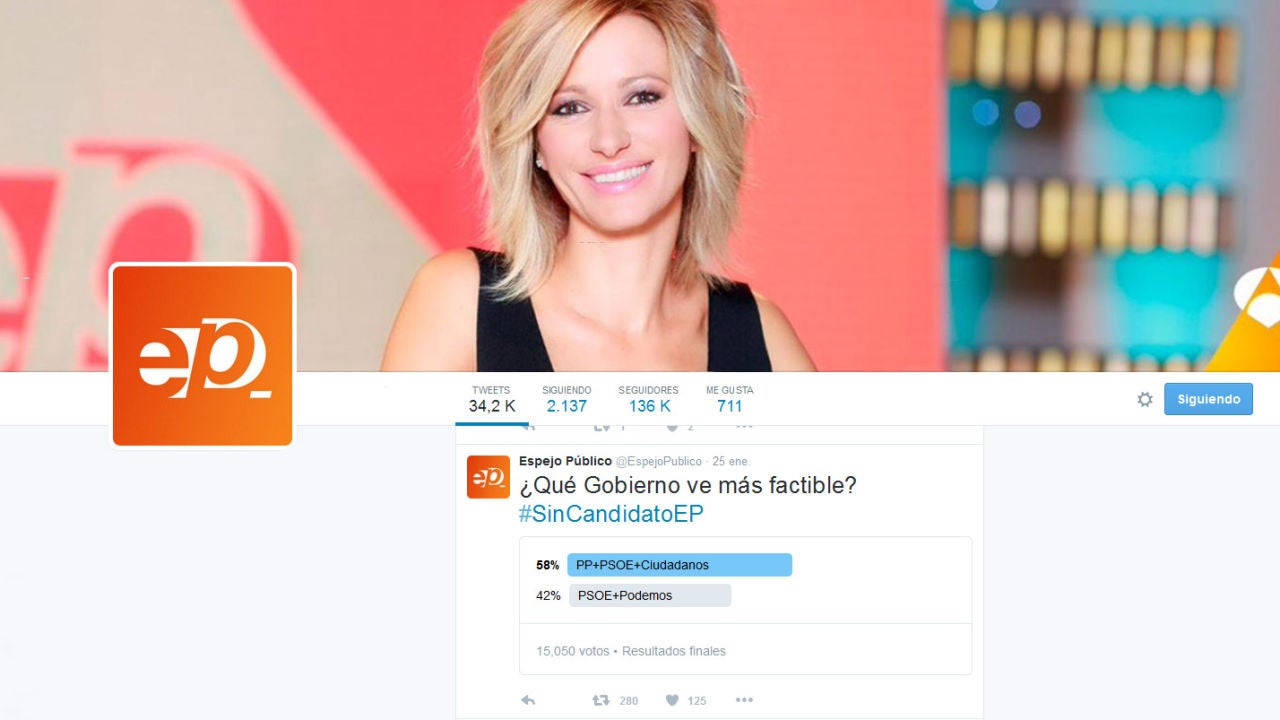Open the three-dot more options on the tweet
This screenshot has width=1280, height=720.
(744, 700)
